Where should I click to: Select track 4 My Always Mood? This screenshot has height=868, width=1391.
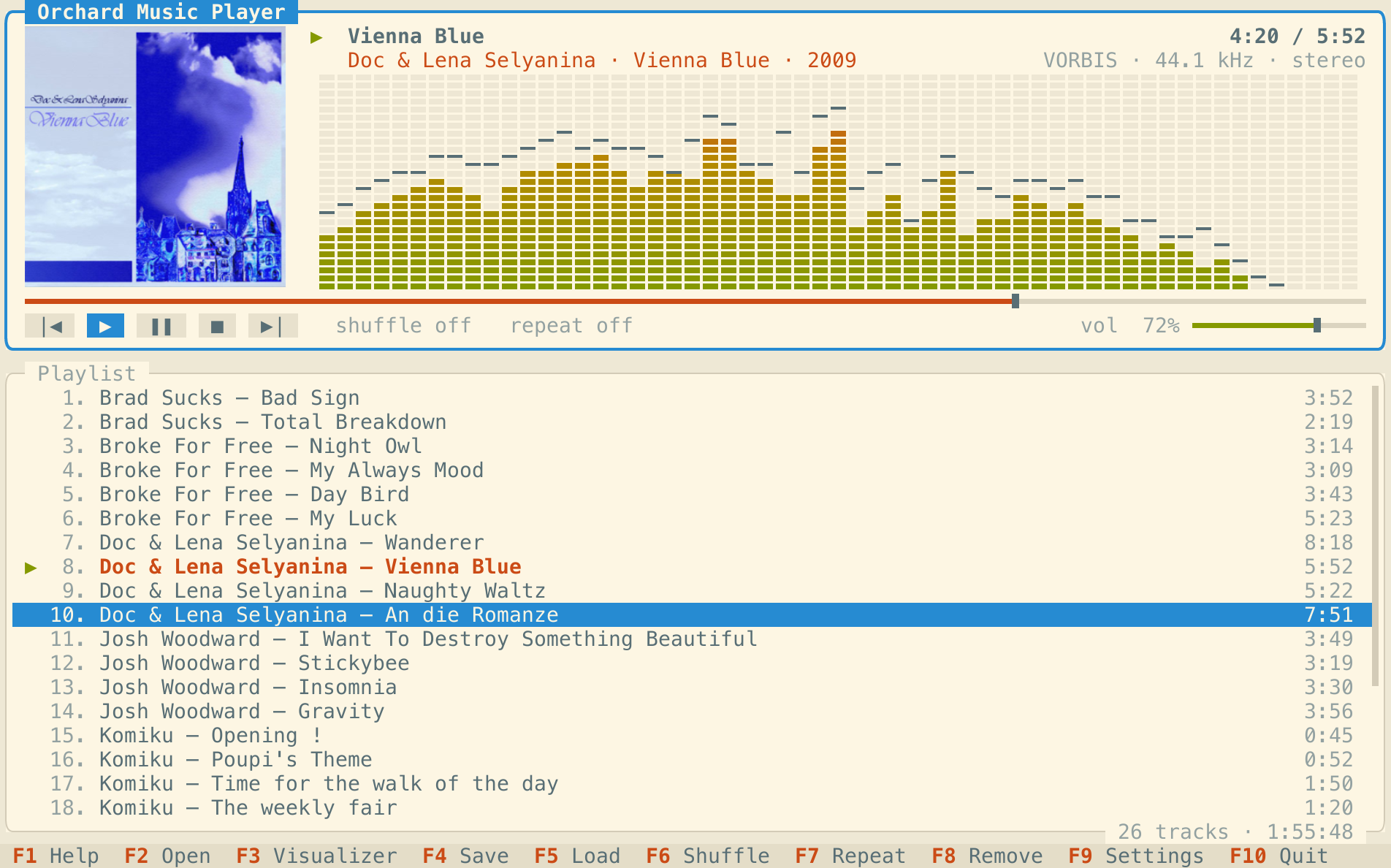tap(692, 471)
